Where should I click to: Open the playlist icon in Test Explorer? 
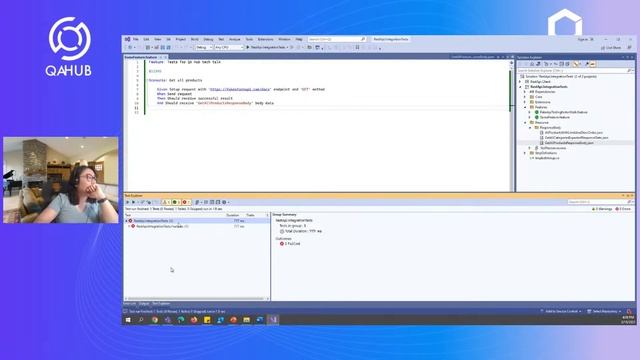point(198,202)
